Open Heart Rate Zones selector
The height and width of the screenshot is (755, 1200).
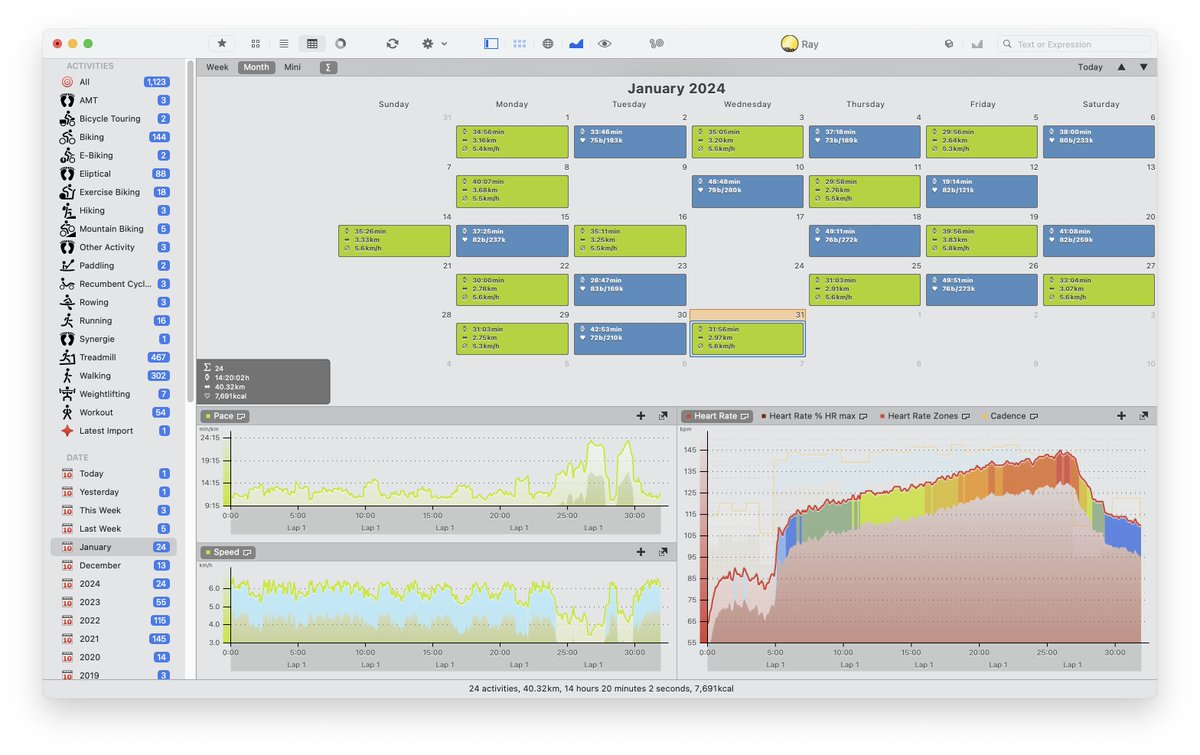926,416
